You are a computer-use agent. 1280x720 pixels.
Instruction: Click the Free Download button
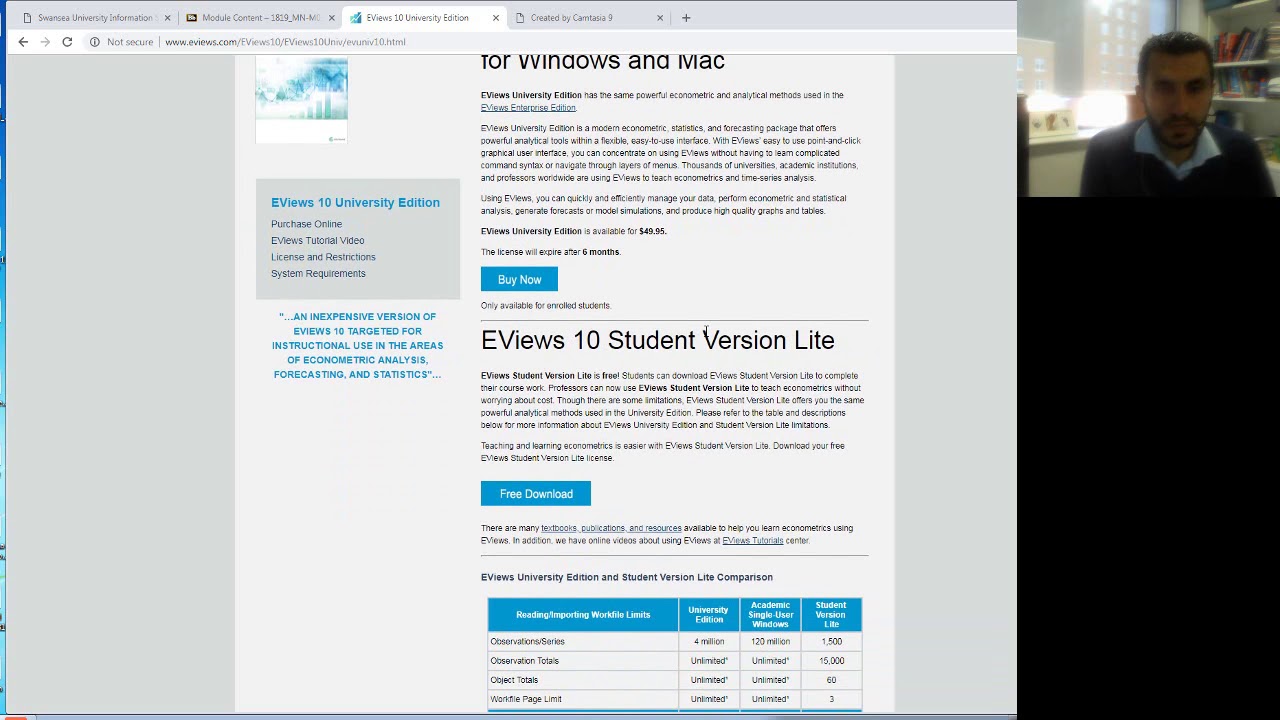point(536,494)
